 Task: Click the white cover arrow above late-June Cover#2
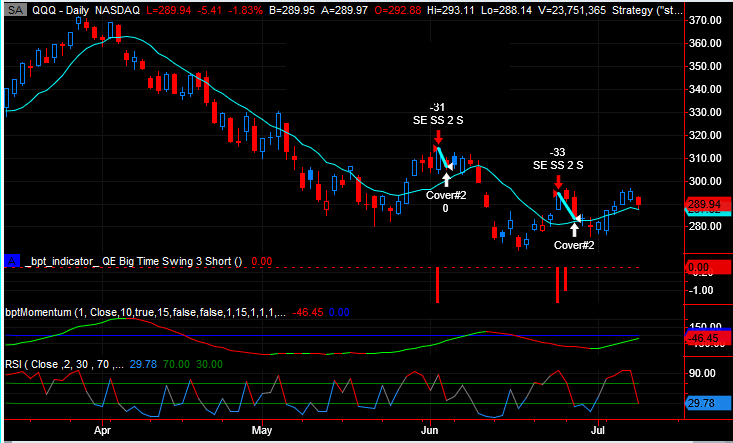pos(574,230)
